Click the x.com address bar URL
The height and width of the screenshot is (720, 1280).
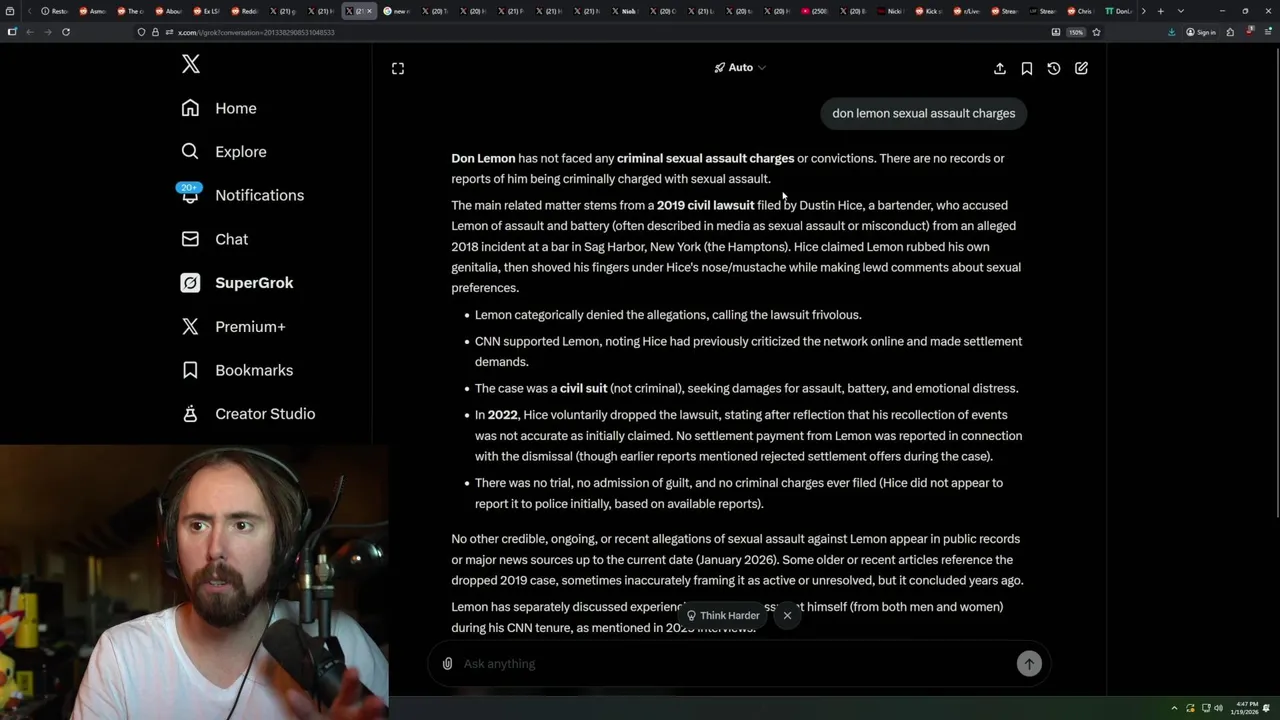256,32
